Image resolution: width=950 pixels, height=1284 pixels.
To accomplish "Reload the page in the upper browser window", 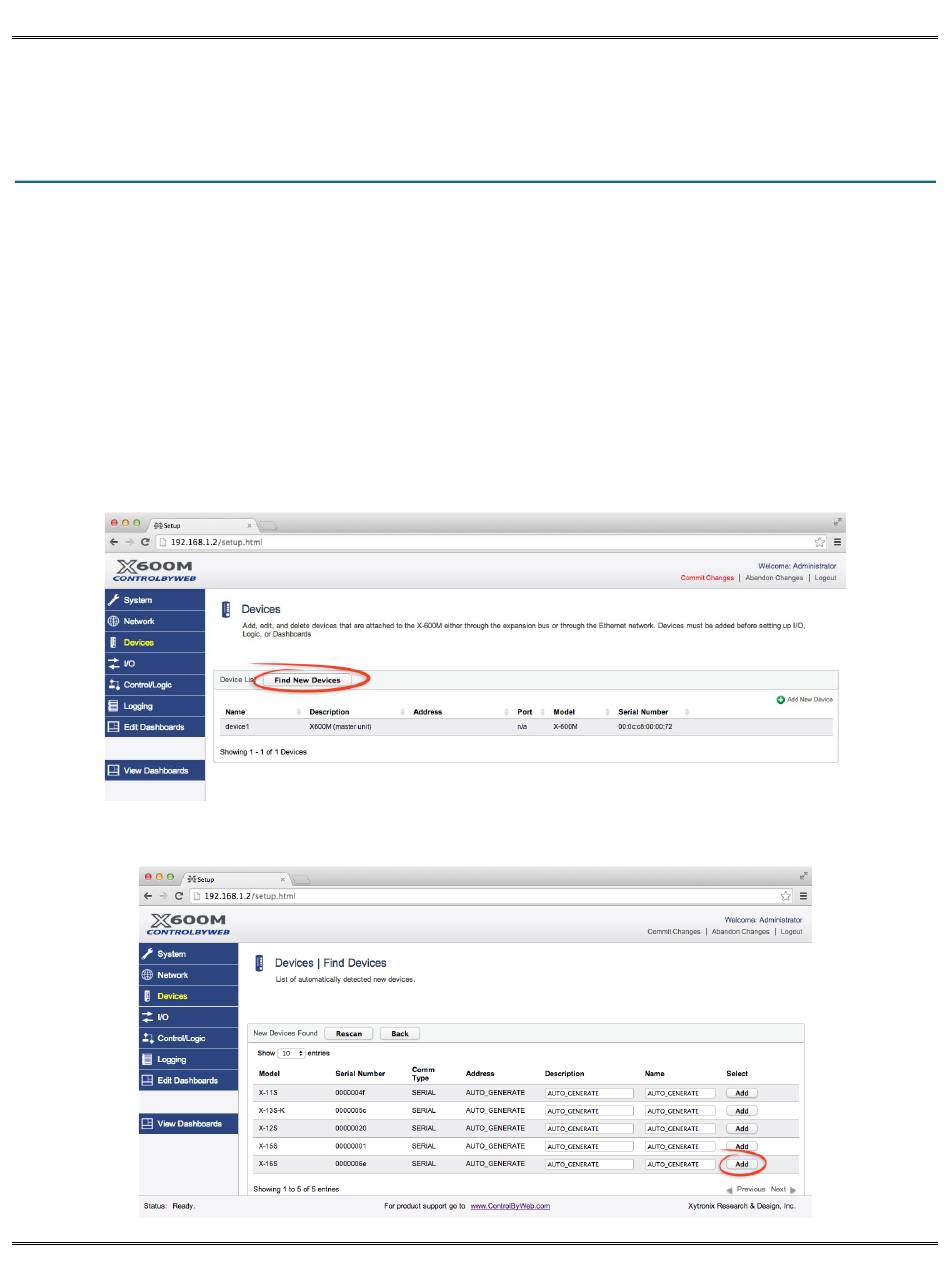I will 146,542.
